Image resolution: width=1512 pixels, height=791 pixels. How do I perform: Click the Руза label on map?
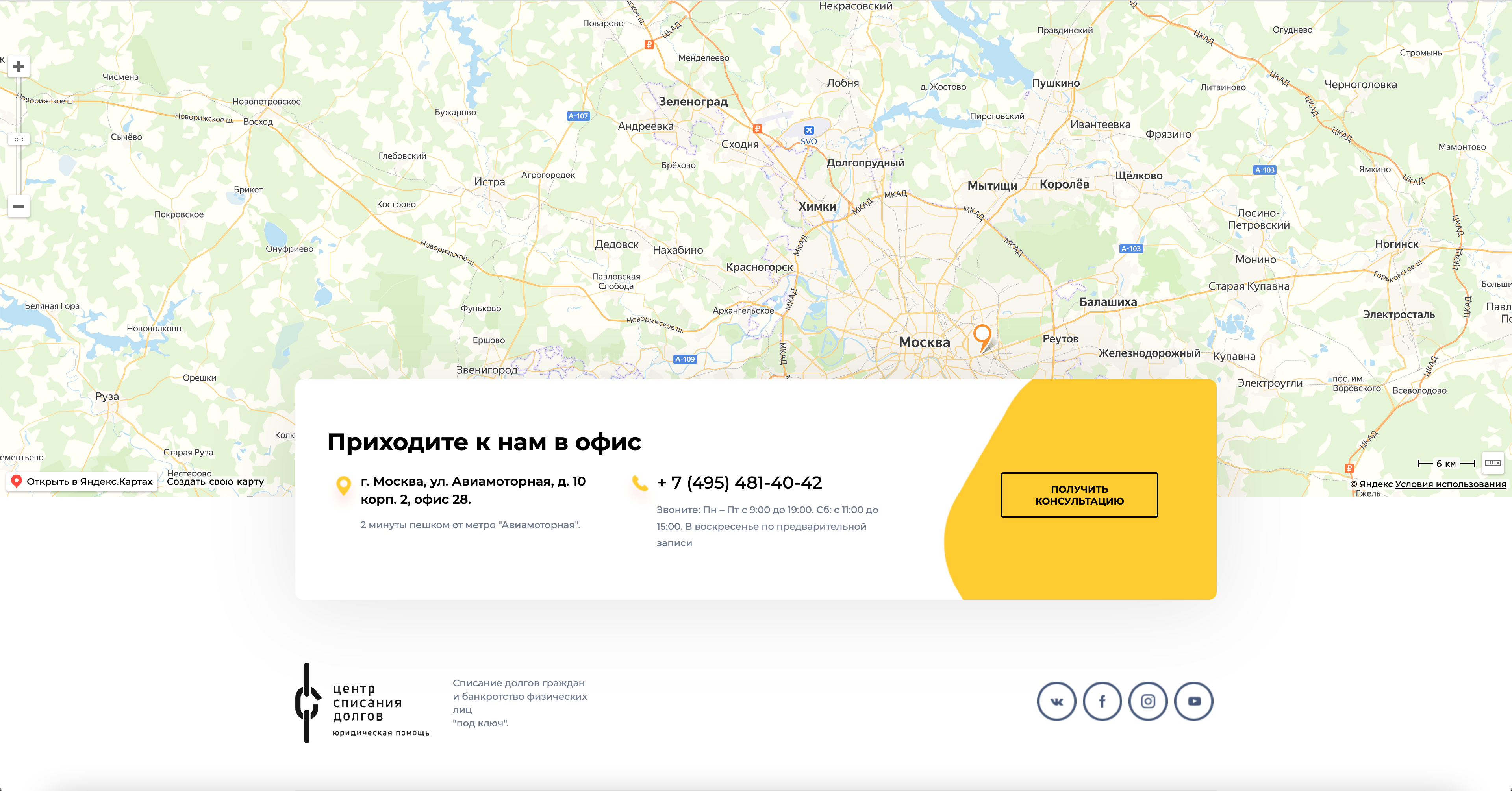point(107,397)
